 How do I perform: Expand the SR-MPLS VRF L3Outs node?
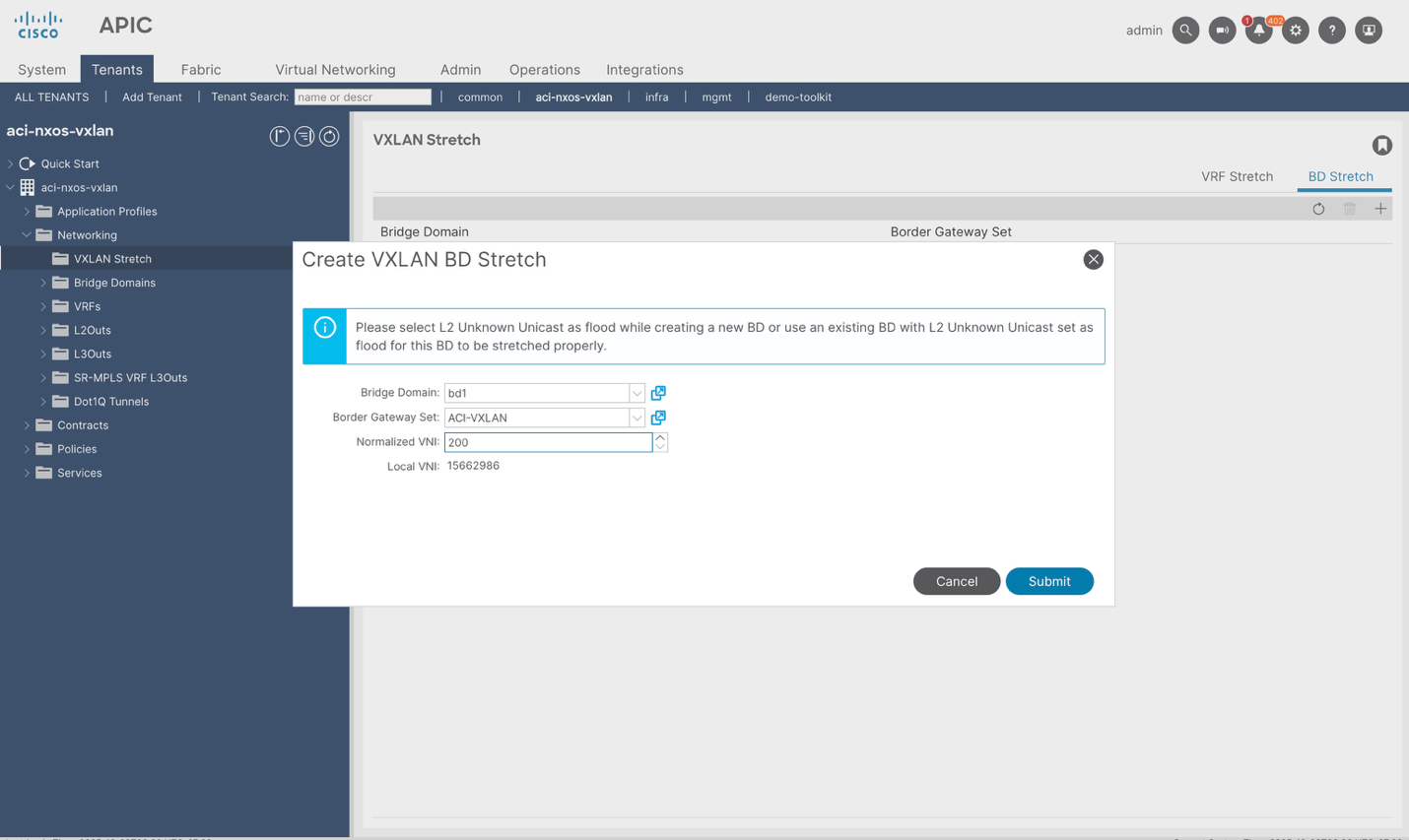click(x=43, y=378)
